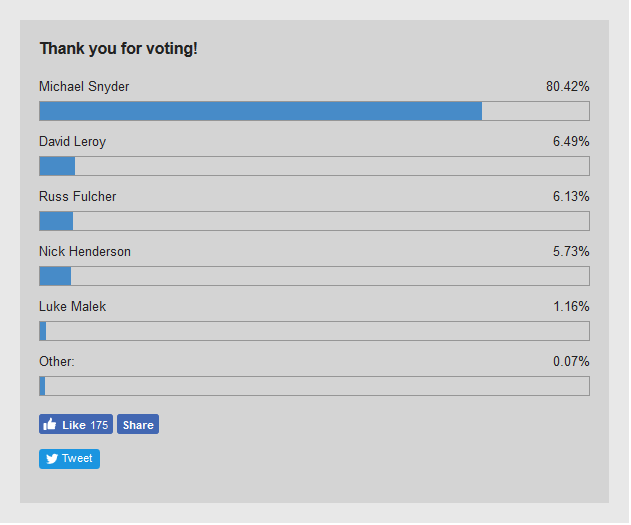Click the Russ Fulcher result bar

click(x=314, y=221)
